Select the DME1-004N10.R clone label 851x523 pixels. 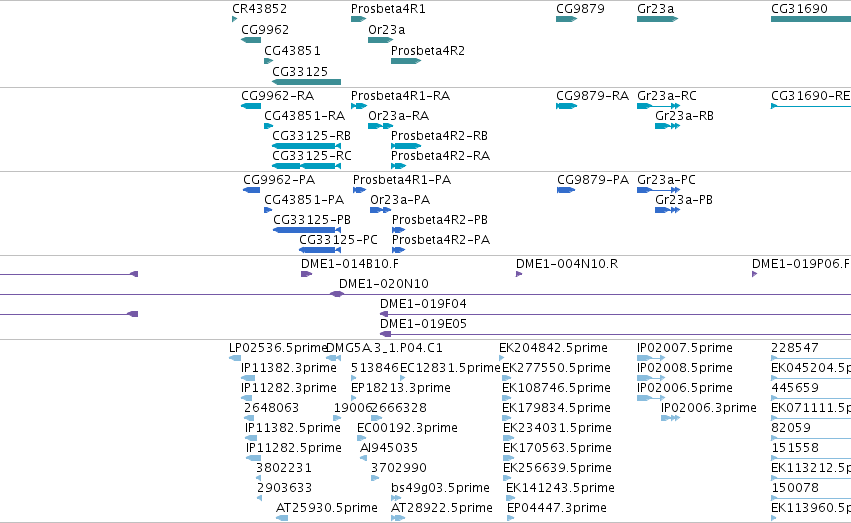(567, 264)
